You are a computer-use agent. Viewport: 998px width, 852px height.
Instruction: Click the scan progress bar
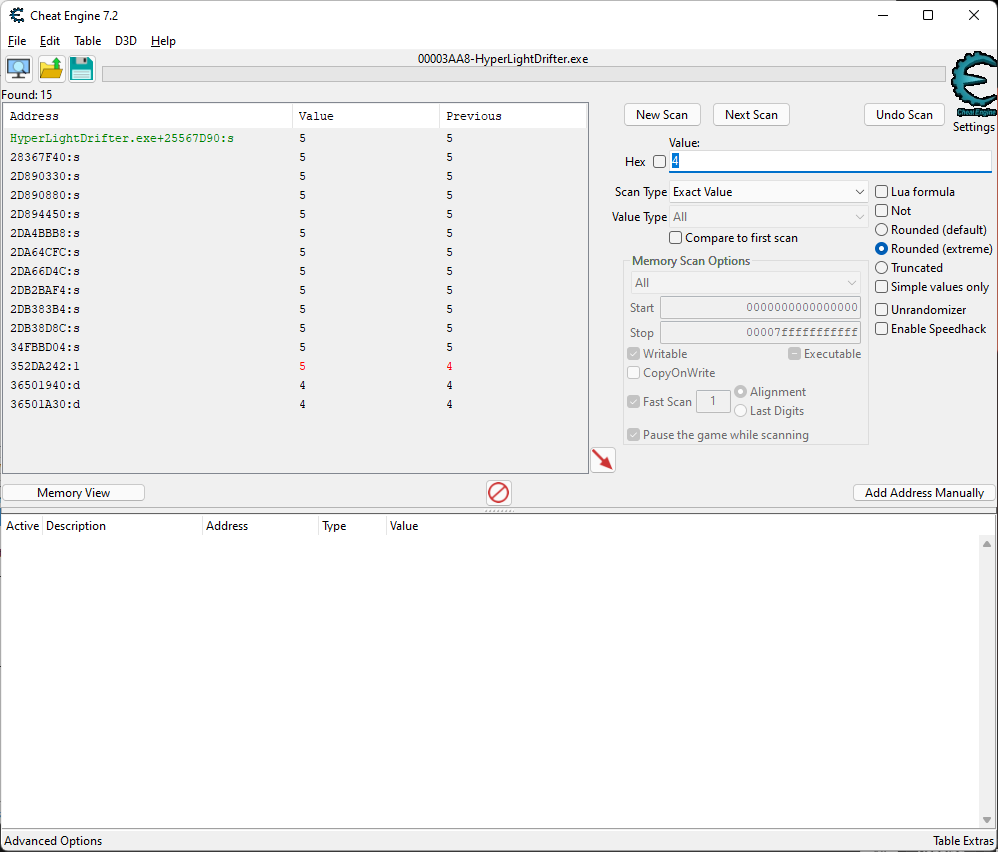523,74
